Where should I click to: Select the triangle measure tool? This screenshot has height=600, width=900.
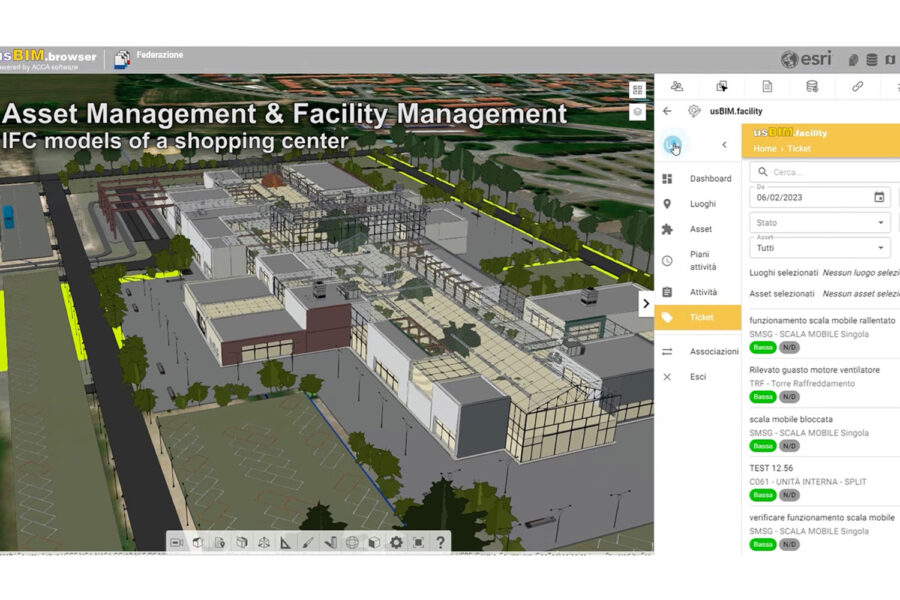[285, 543]
